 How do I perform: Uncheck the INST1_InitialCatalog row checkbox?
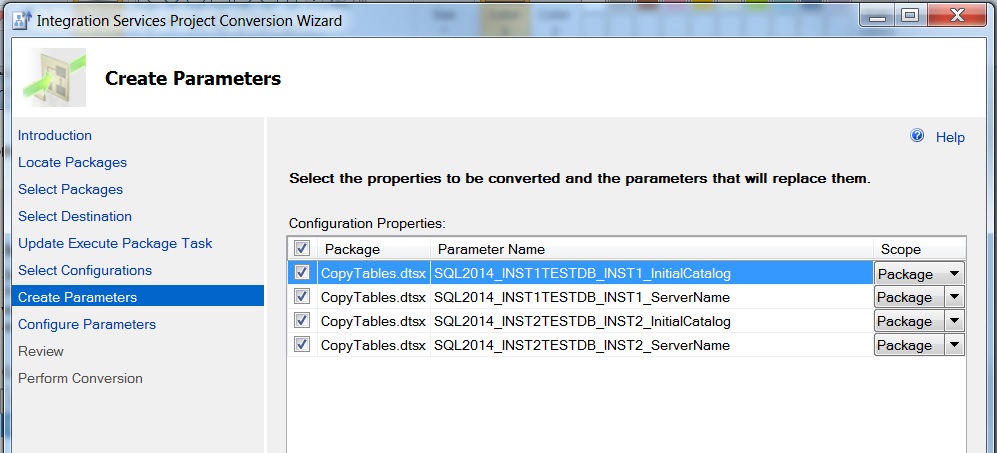coord(302,273)
